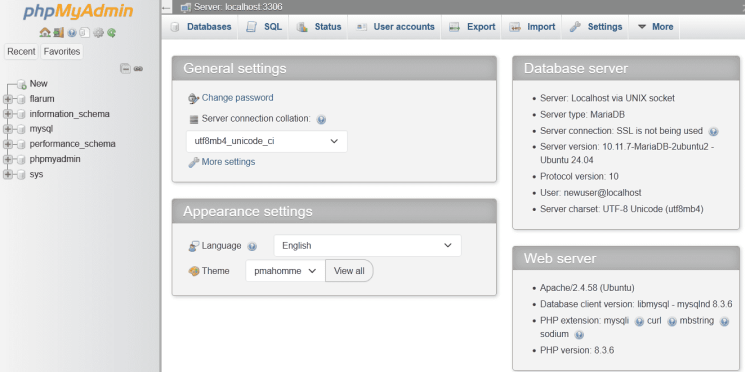Screen dimensions: 745x372
Task: Click the Recent tables button
Action: coord(21,51)
